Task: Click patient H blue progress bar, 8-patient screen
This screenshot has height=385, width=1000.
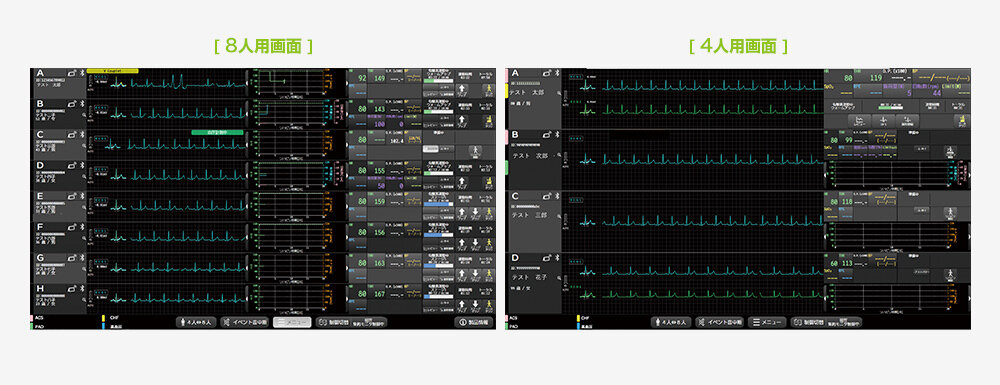Action: coord(439,296)
